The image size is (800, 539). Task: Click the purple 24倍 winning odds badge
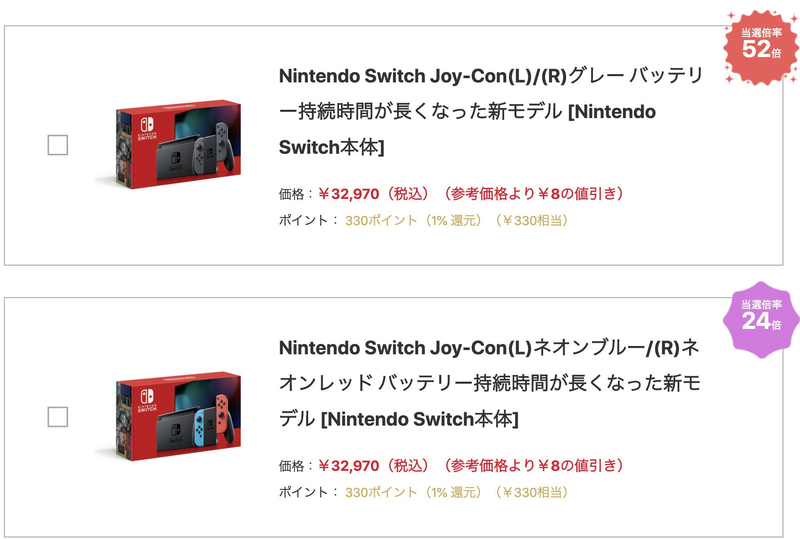point(761,318)
